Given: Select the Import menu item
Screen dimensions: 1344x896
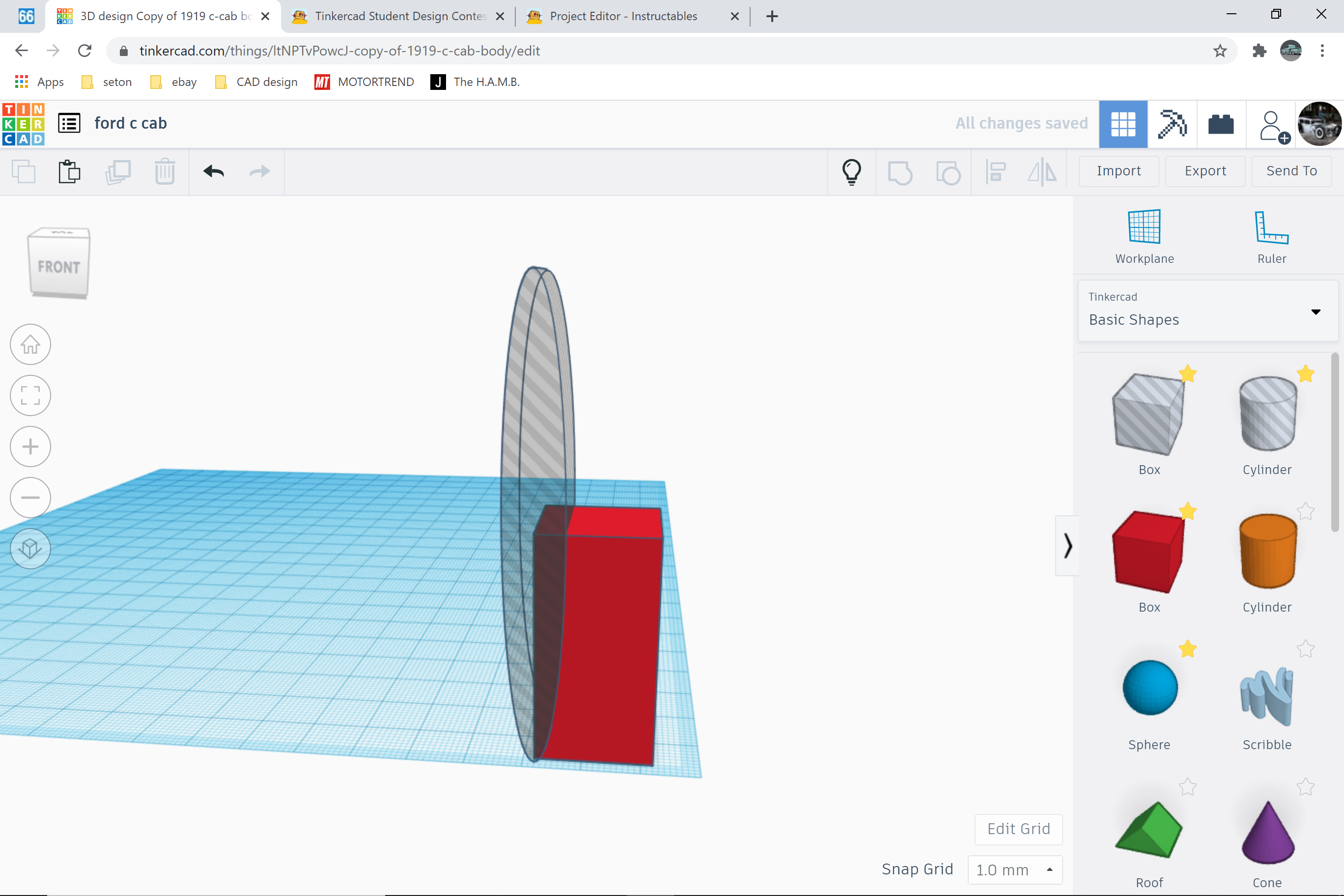Looking at the screenshot, I should pyautogui.click(x=1118, y=171).
